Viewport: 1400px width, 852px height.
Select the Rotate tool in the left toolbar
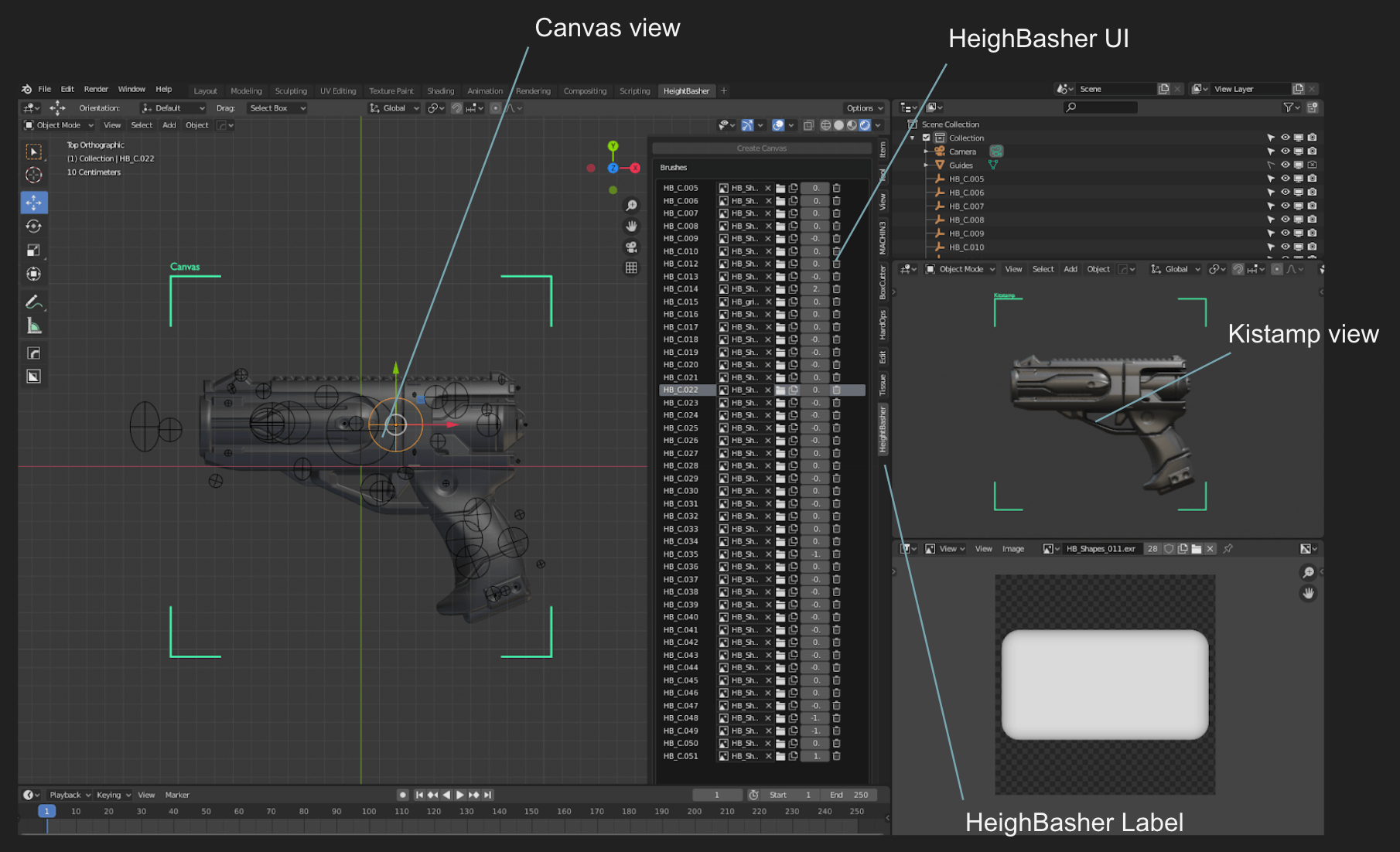[x=33, y=226]
